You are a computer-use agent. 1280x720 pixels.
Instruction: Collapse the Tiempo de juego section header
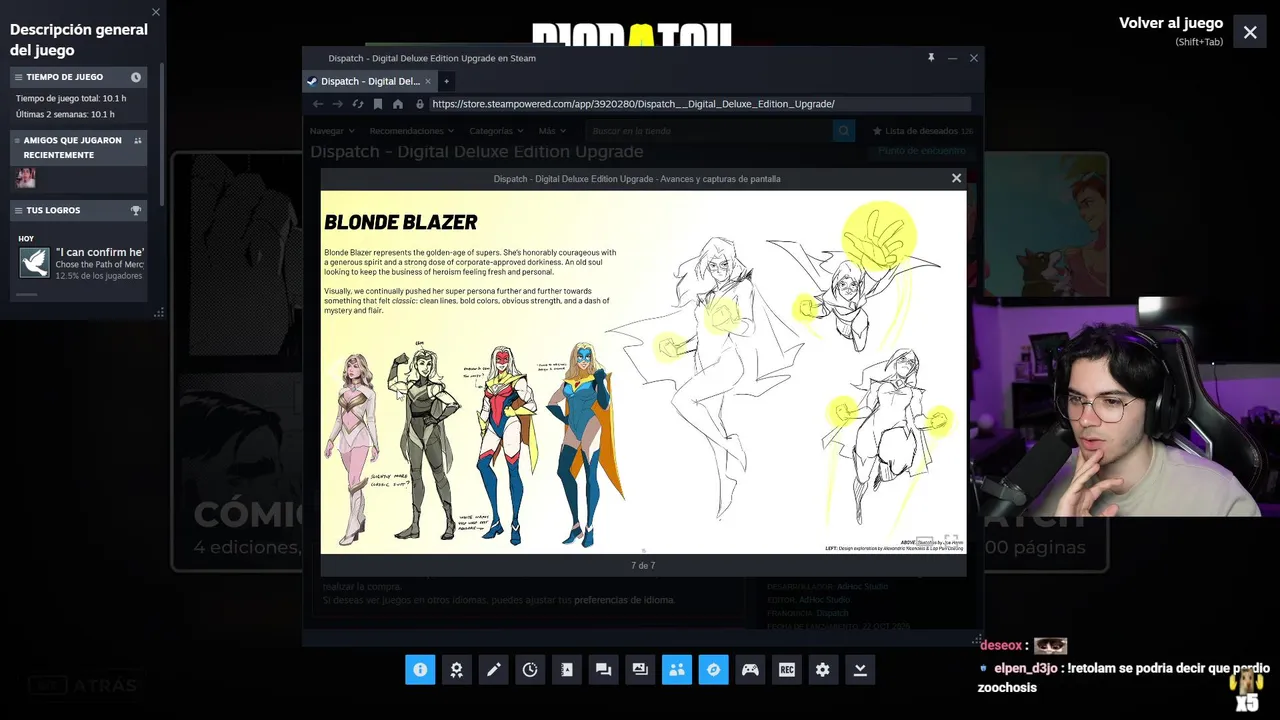(78, 77)
